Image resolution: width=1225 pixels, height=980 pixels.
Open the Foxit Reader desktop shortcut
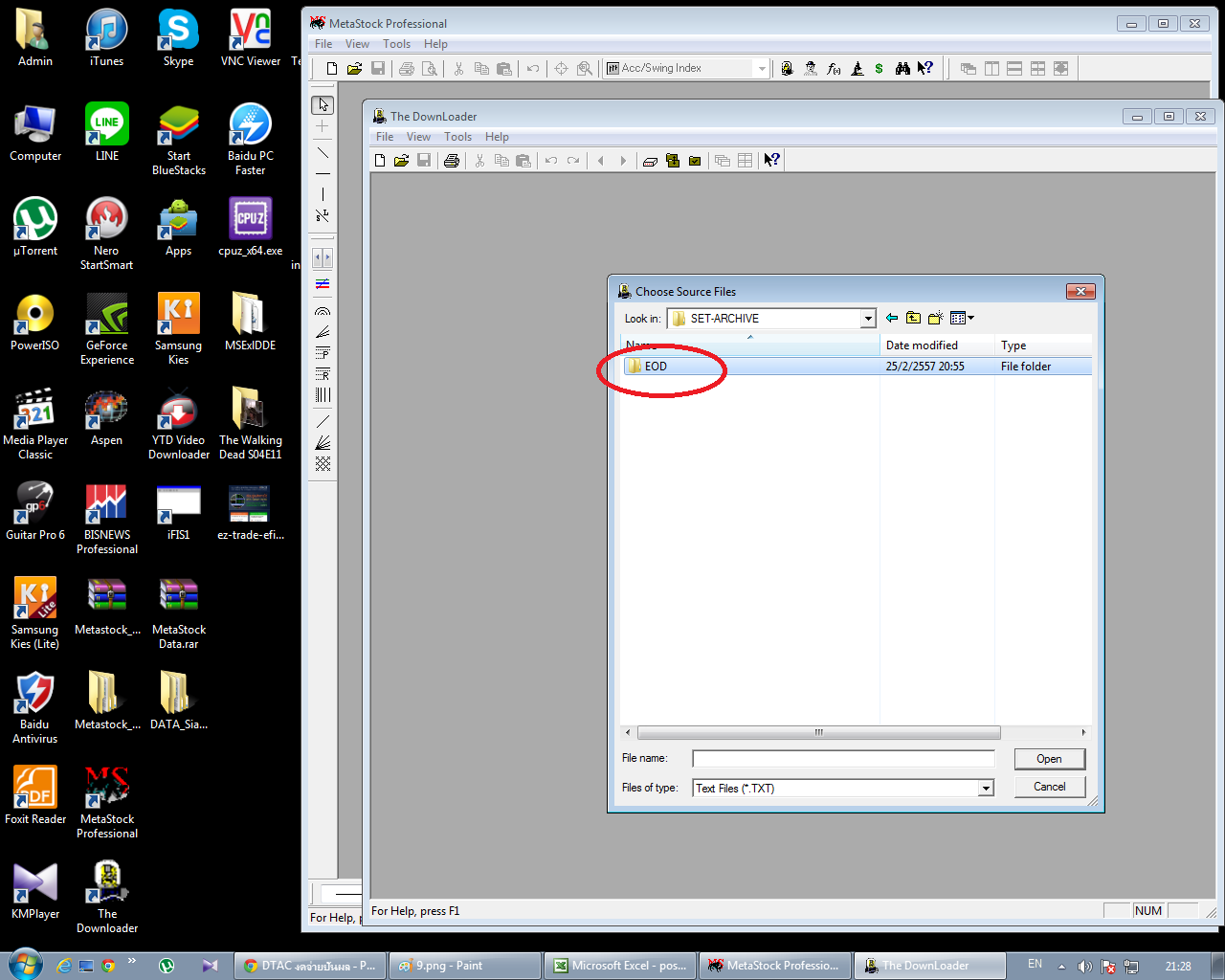click(35, 795)
